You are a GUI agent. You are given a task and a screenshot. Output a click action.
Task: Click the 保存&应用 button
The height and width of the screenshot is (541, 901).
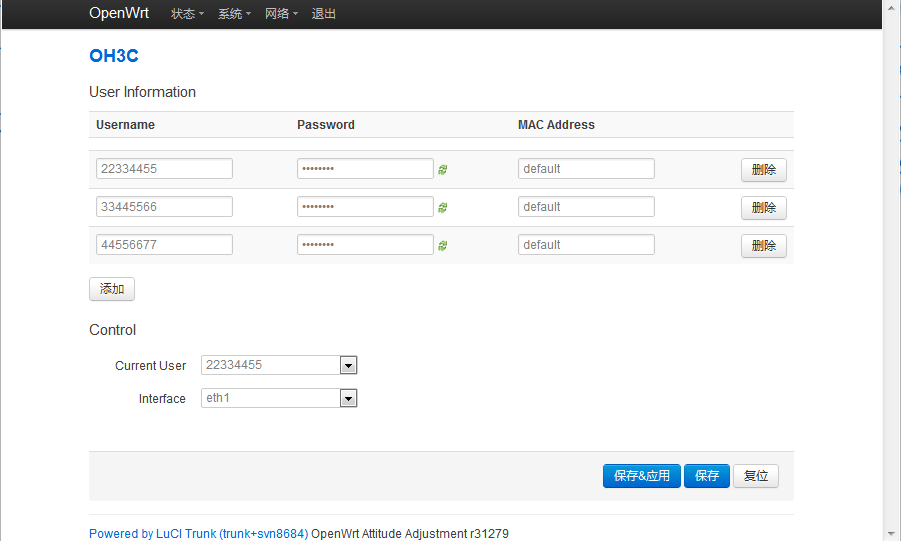coord(642,476)
